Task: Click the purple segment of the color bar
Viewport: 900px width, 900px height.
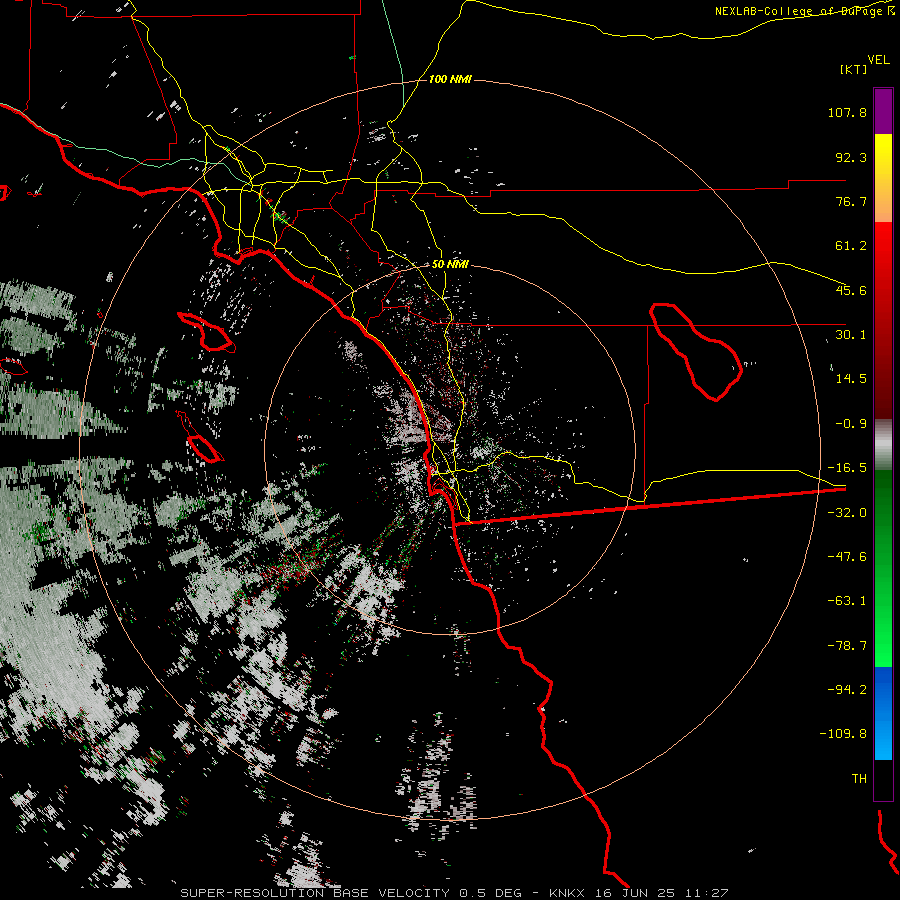Action: click(x=883, y=111)
